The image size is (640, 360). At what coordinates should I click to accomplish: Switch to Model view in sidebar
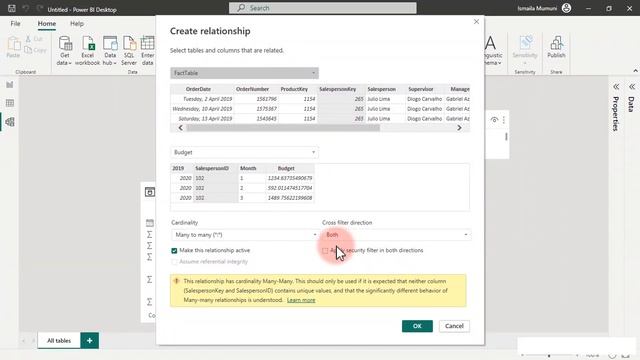(x=10, y=122)
